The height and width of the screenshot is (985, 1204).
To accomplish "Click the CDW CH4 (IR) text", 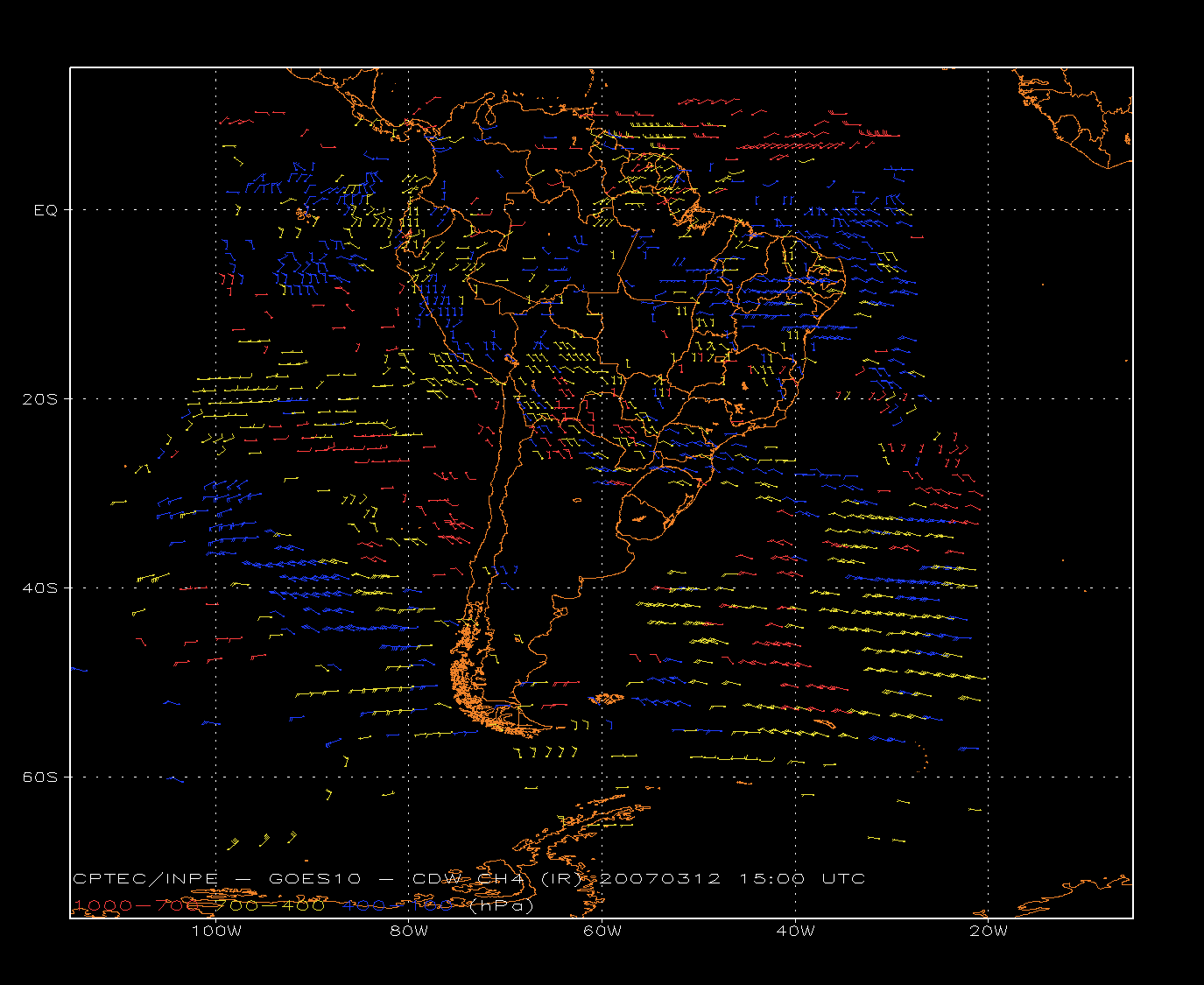I will click(x=497, y=878).
